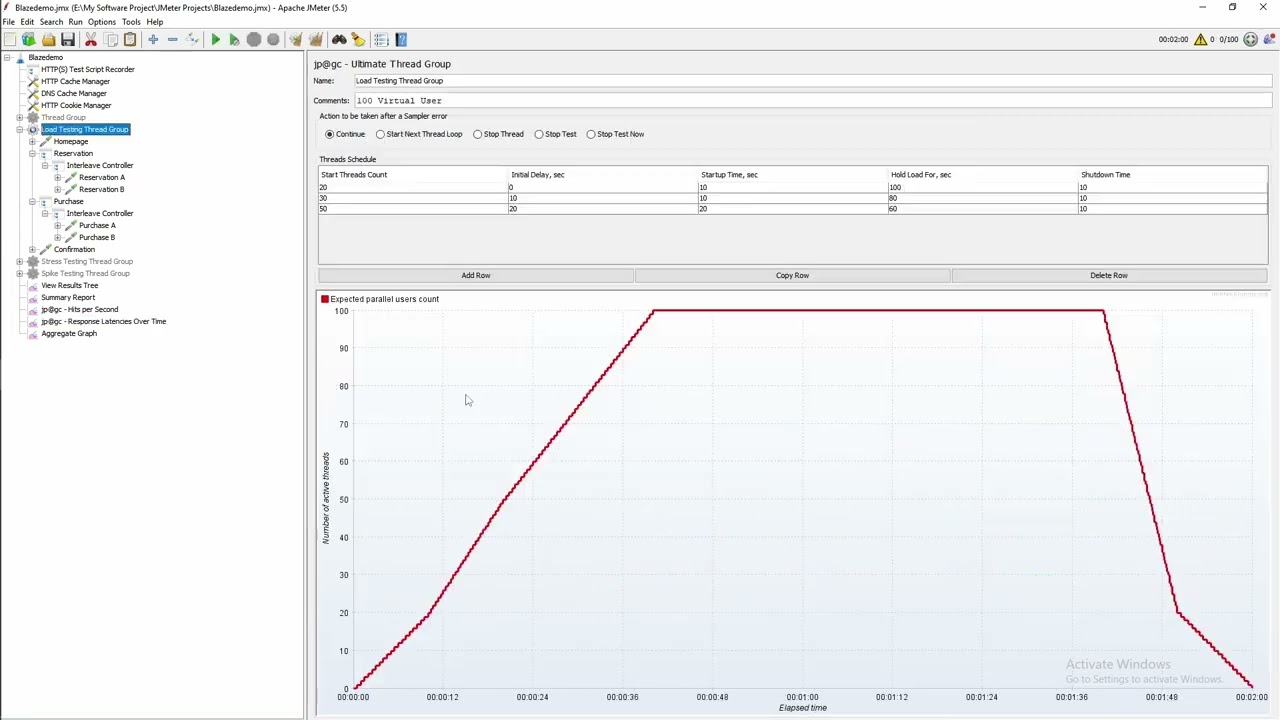Image resolution: width=1280 pixels, height=720 pixels.
Task: Collapse the Purchase controller node
Action: pos(33,202)
